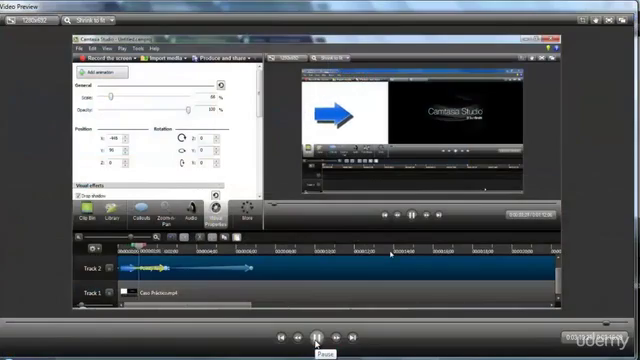Image resolution: width=640 pixels, height=360 pixels.
Task: Collapse the Visual effects section header
Action: [x=149, y=185]
